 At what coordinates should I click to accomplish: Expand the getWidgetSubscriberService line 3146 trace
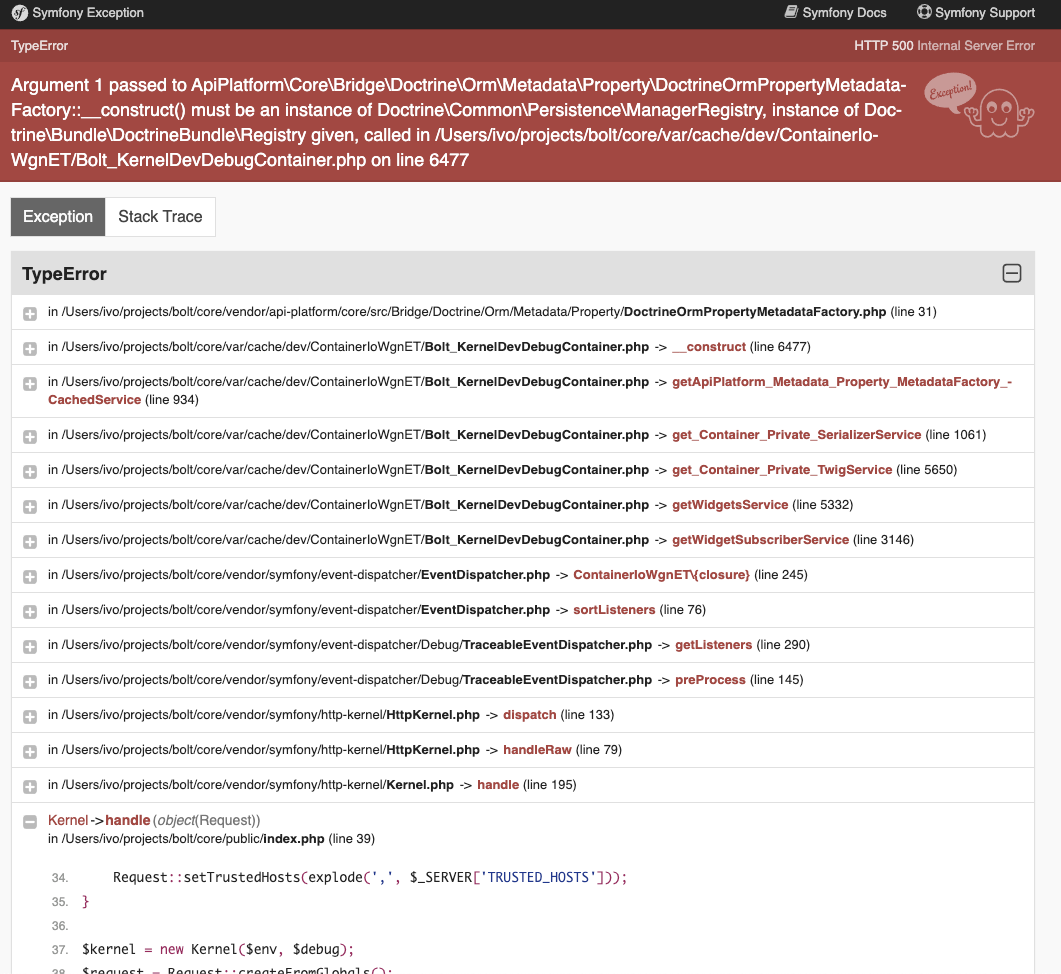coord(30,541)
